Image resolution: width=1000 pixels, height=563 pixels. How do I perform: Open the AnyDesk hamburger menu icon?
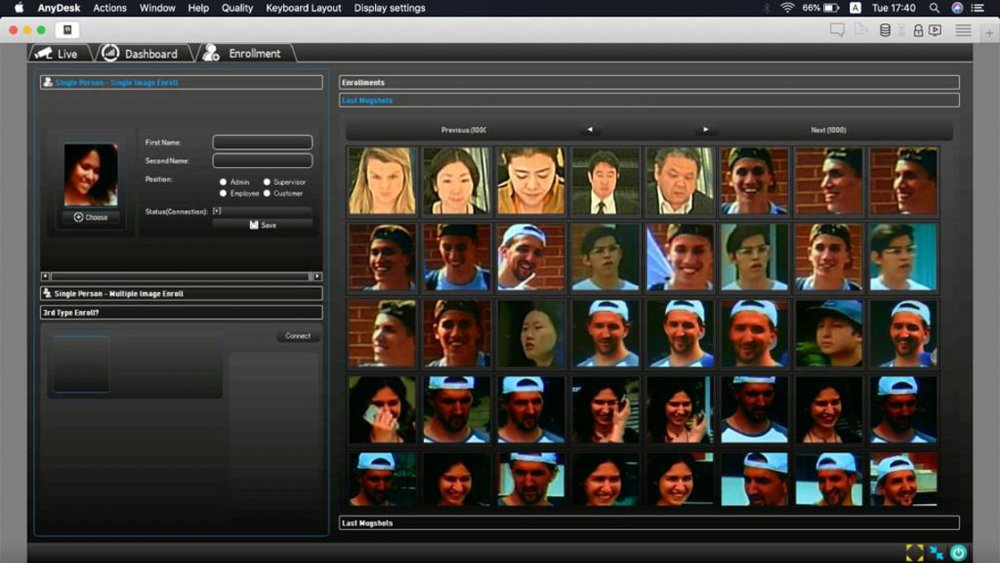963,30
